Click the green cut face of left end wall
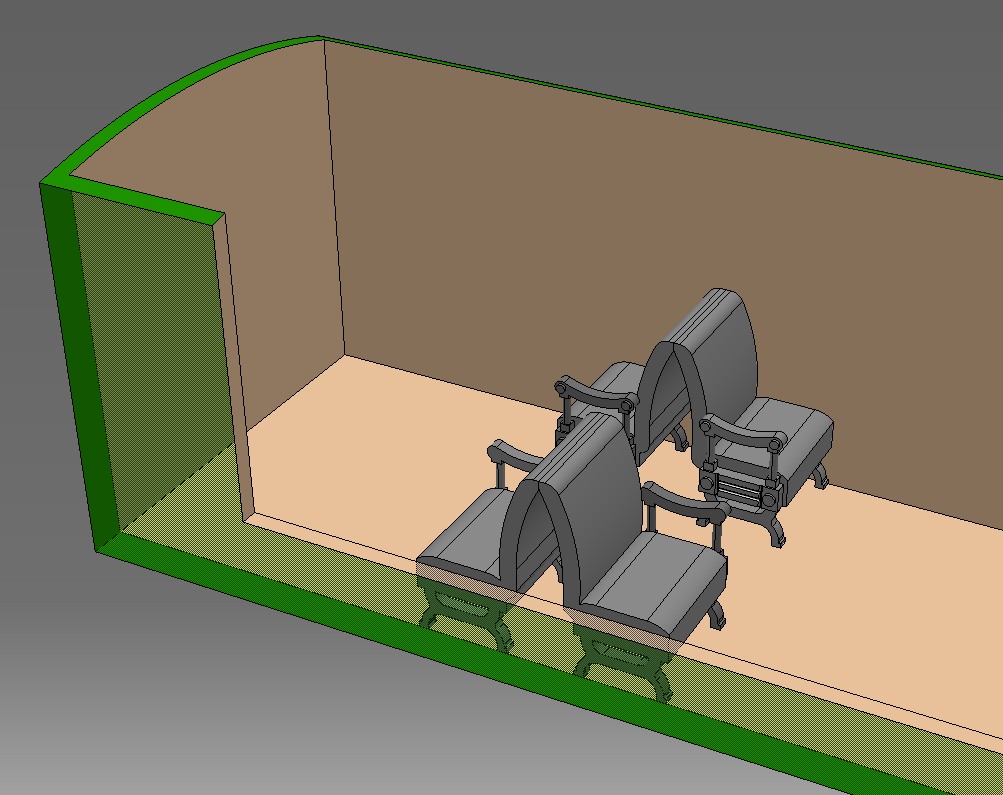Screen dimensions: 1003x795 point(68,360)
